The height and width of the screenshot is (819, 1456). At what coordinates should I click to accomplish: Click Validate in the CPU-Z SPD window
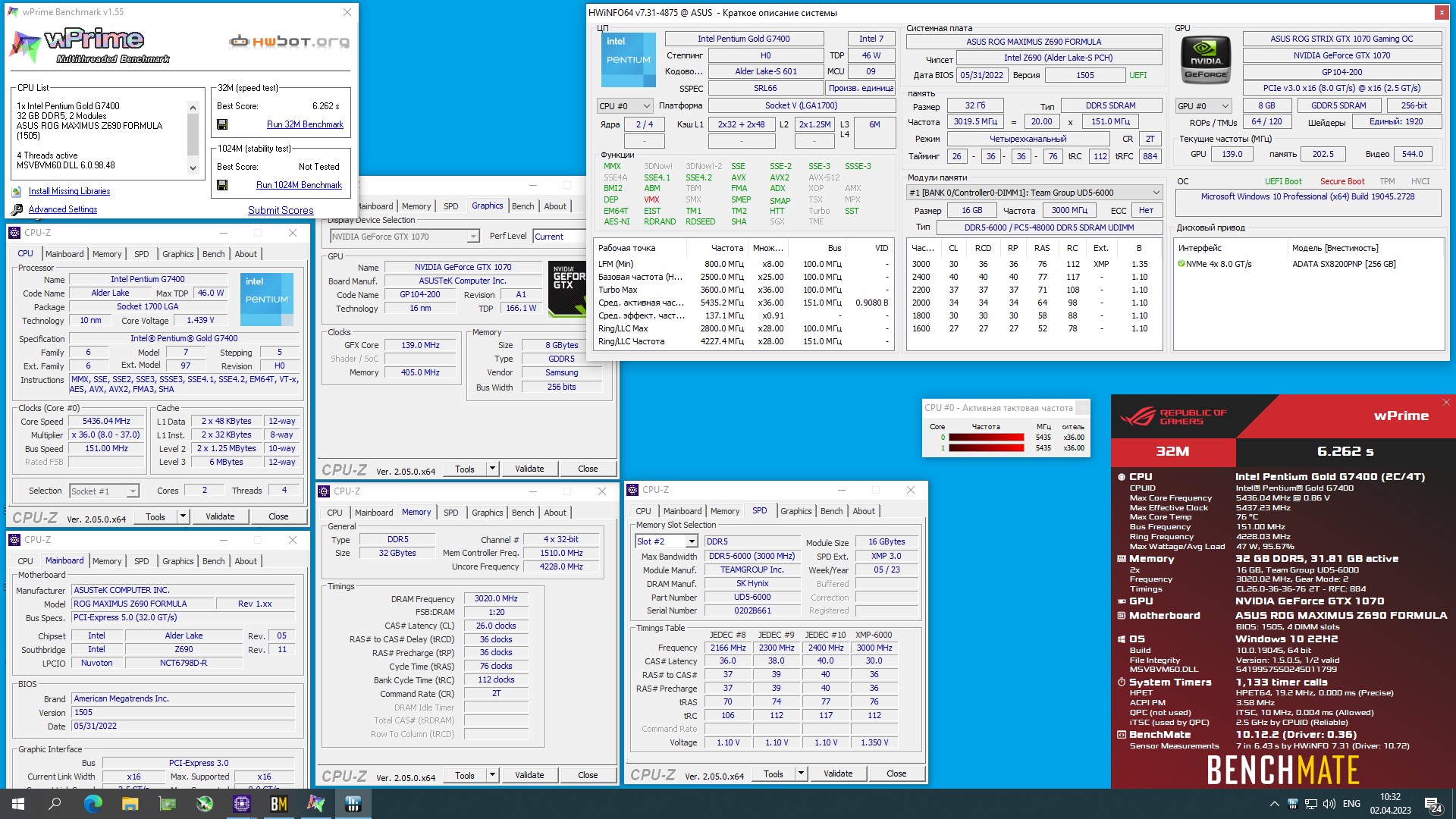click(x=838, y=773)
